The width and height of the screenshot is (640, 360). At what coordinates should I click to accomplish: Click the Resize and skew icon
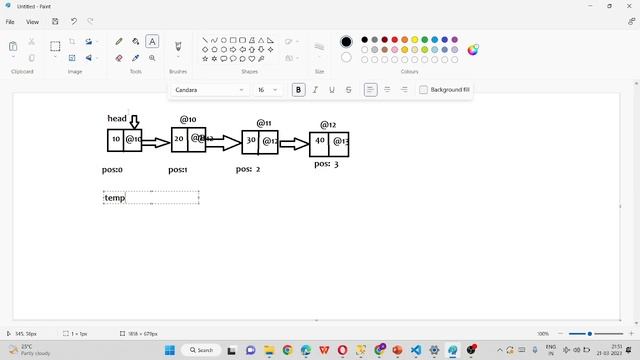[72, 58]
